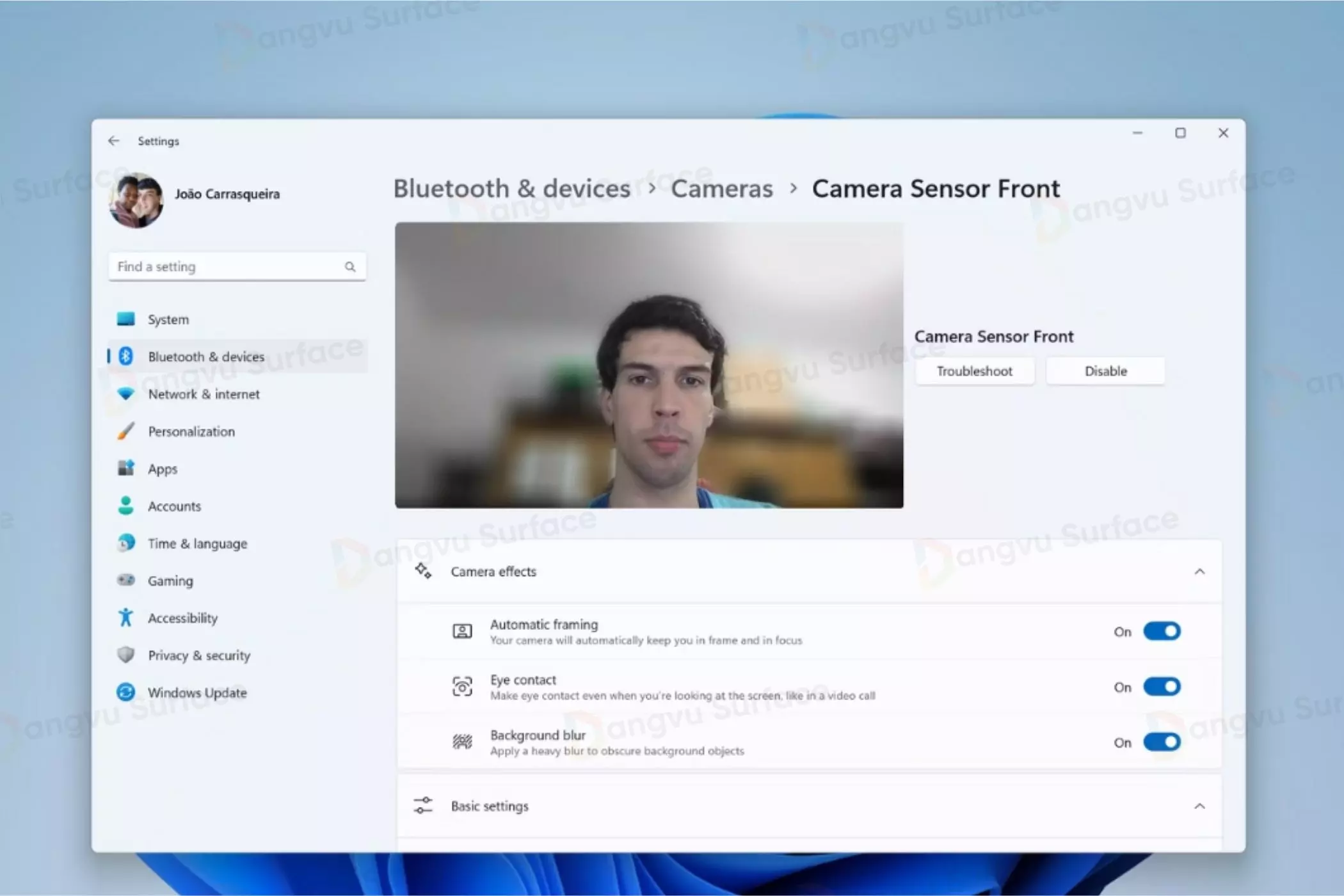Click the Eye contact label
Image resolution: width=1344 pixels, height=896 pixels.
click(523, 680)
